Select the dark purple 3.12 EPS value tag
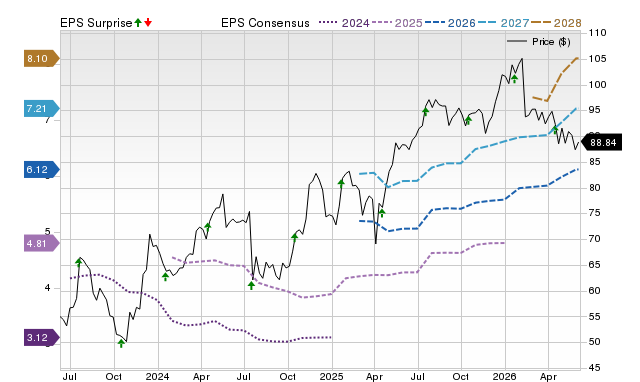 (x=42, y=338)
